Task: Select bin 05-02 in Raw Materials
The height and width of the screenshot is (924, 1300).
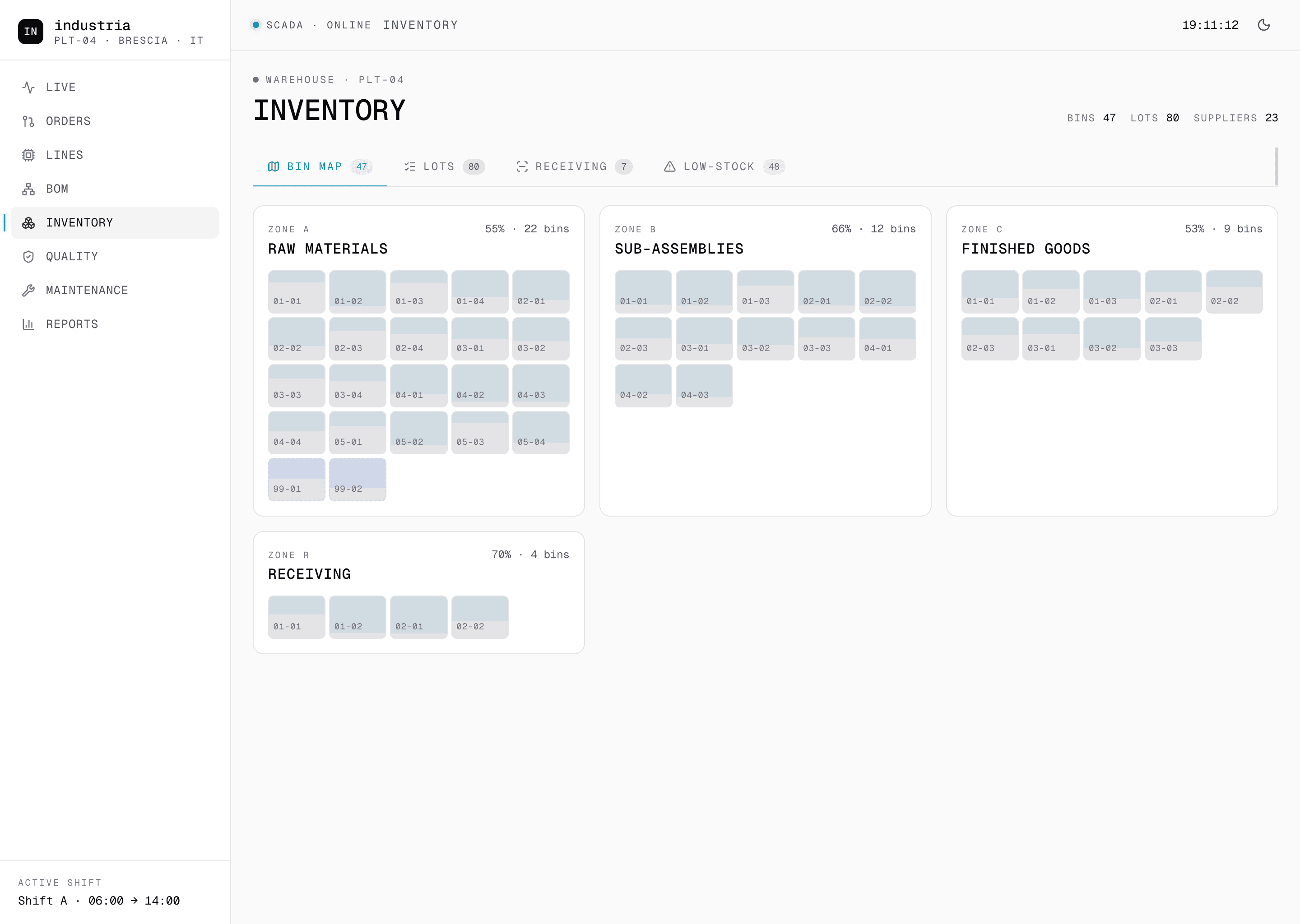Action: (418, 433)
